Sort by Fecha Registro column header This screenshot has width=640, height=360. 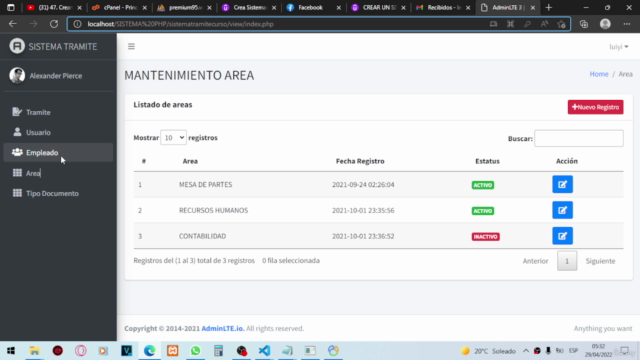click(360, 161)
